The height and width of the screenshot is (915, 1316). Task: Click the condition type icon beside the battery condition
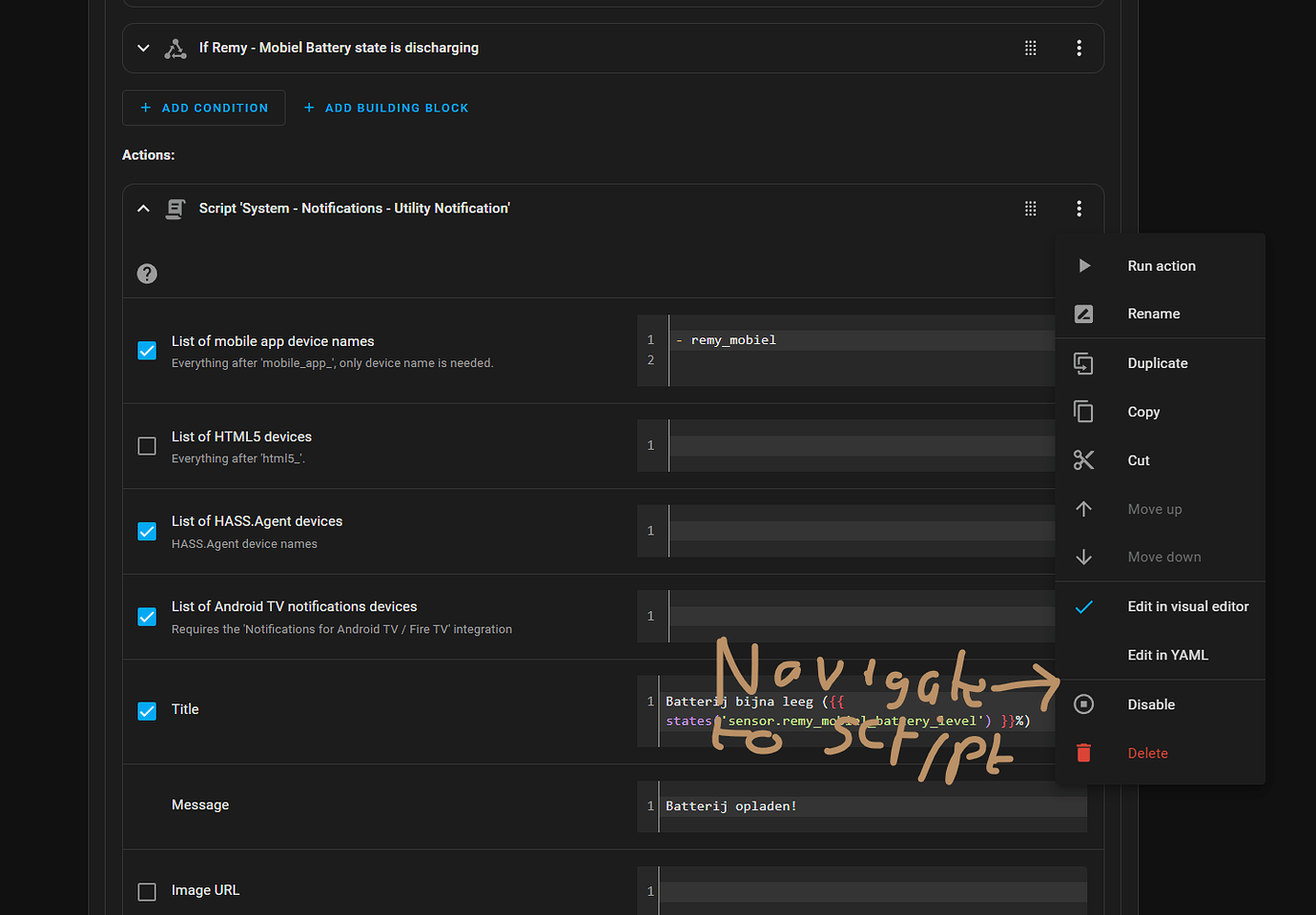[x=175, y=48]
